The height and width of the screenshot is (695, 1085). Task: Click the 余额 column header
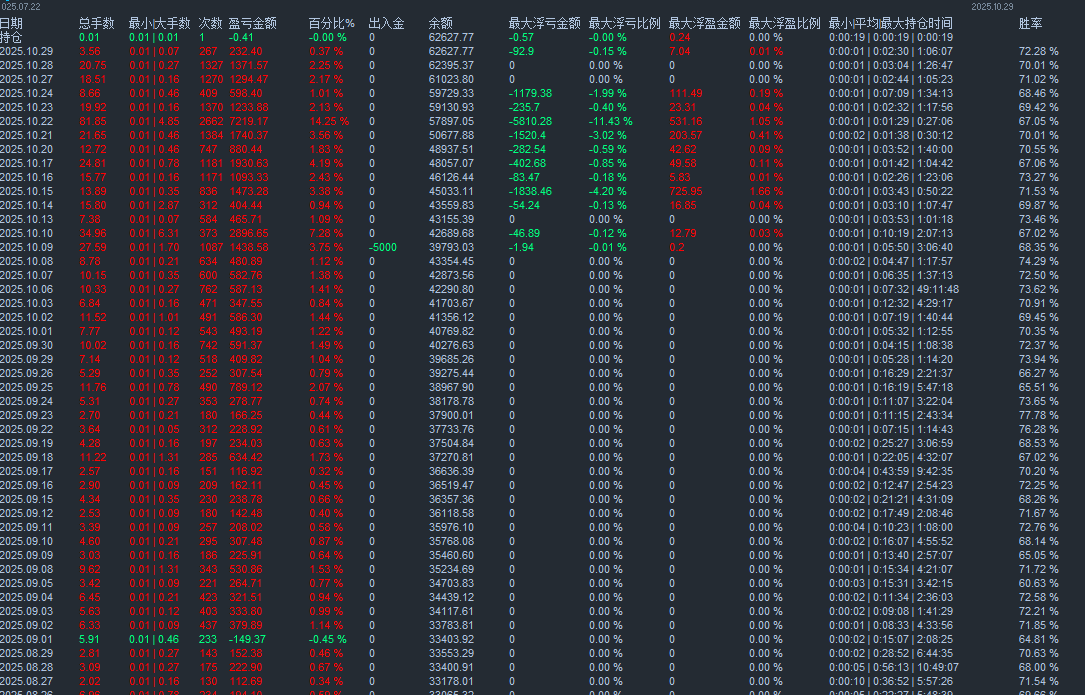tap(440, 24)
